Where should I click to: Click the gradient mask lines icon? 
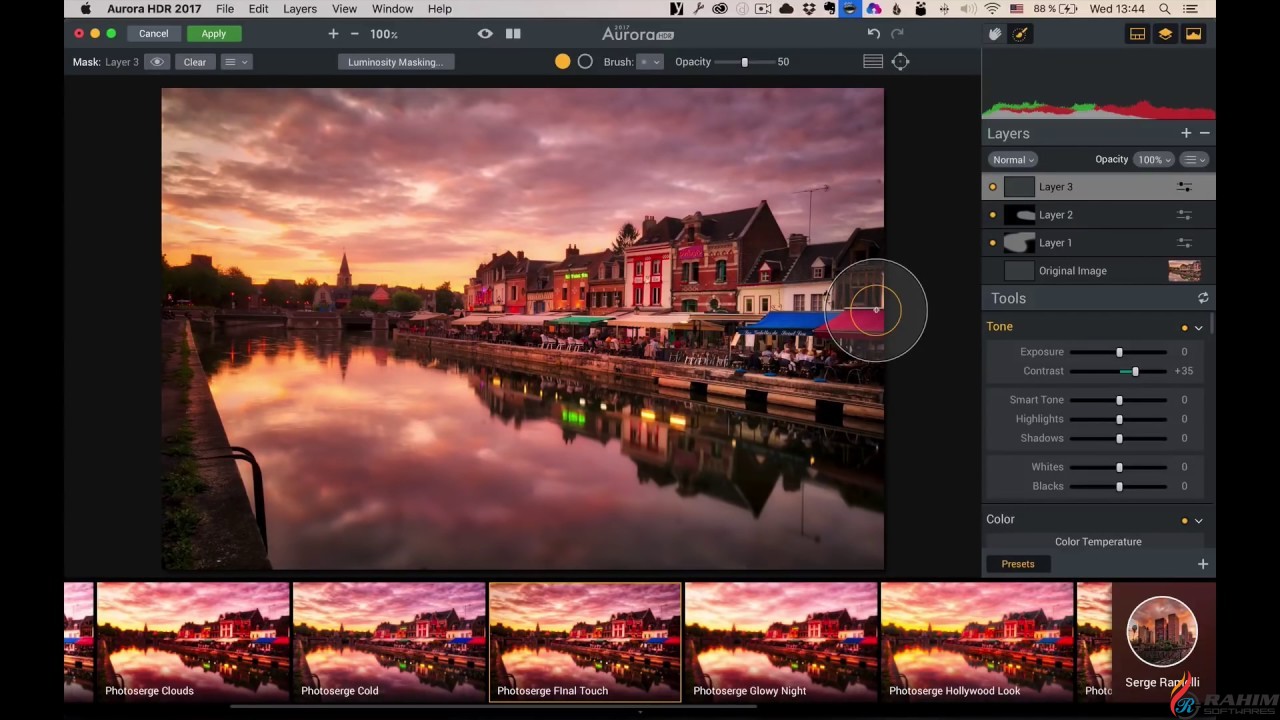(x=873, y=62)
